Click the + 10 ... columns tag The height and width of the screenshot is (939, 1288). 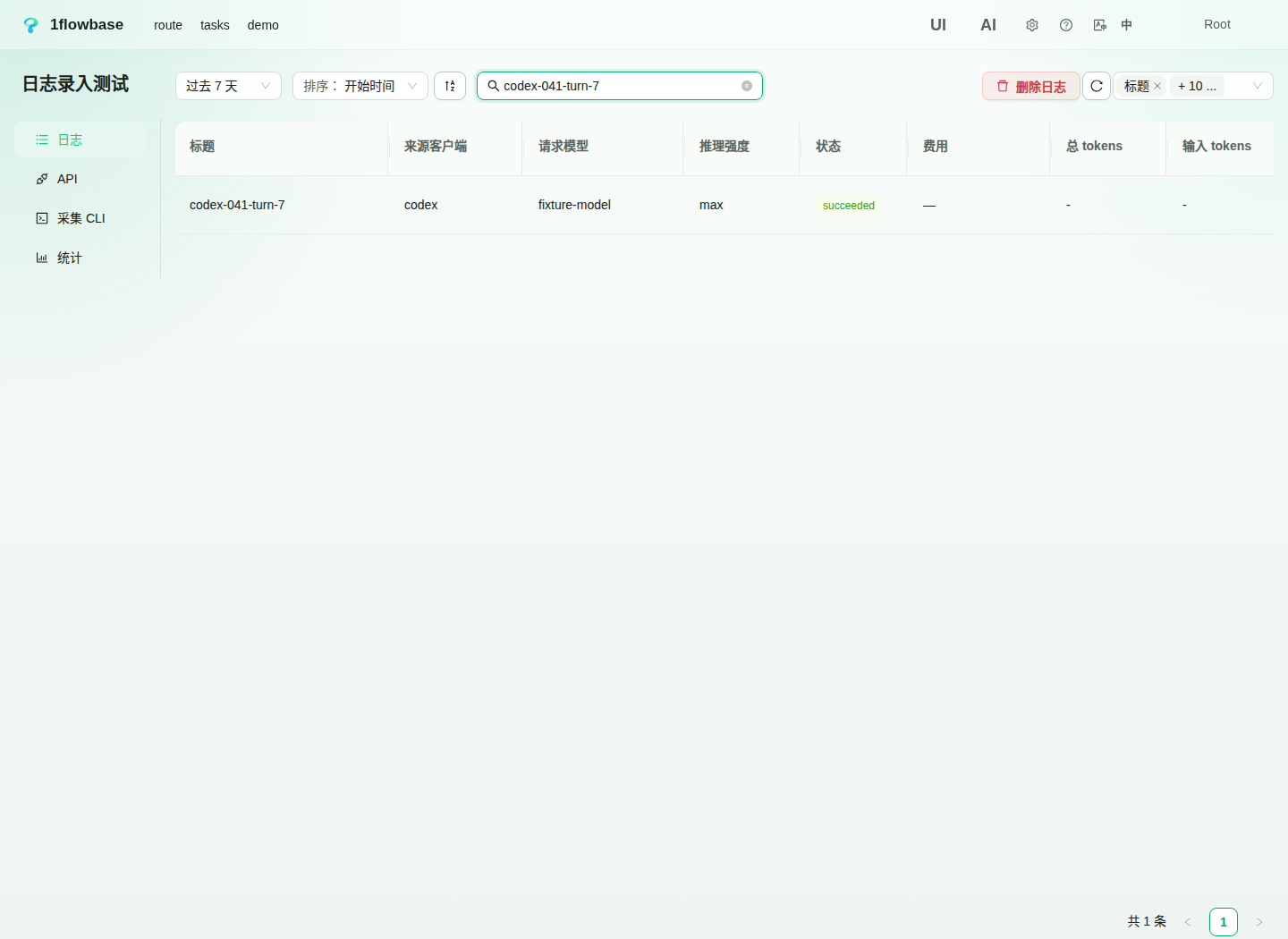click(x=1197, y=86)
